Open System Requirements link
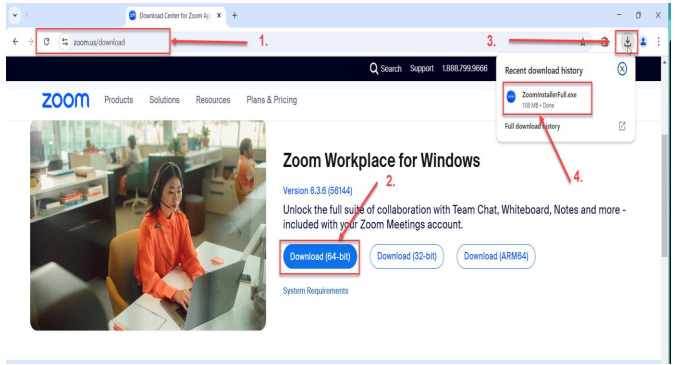Viewport: 681px width, 365px height. click(x=315, y=291)
